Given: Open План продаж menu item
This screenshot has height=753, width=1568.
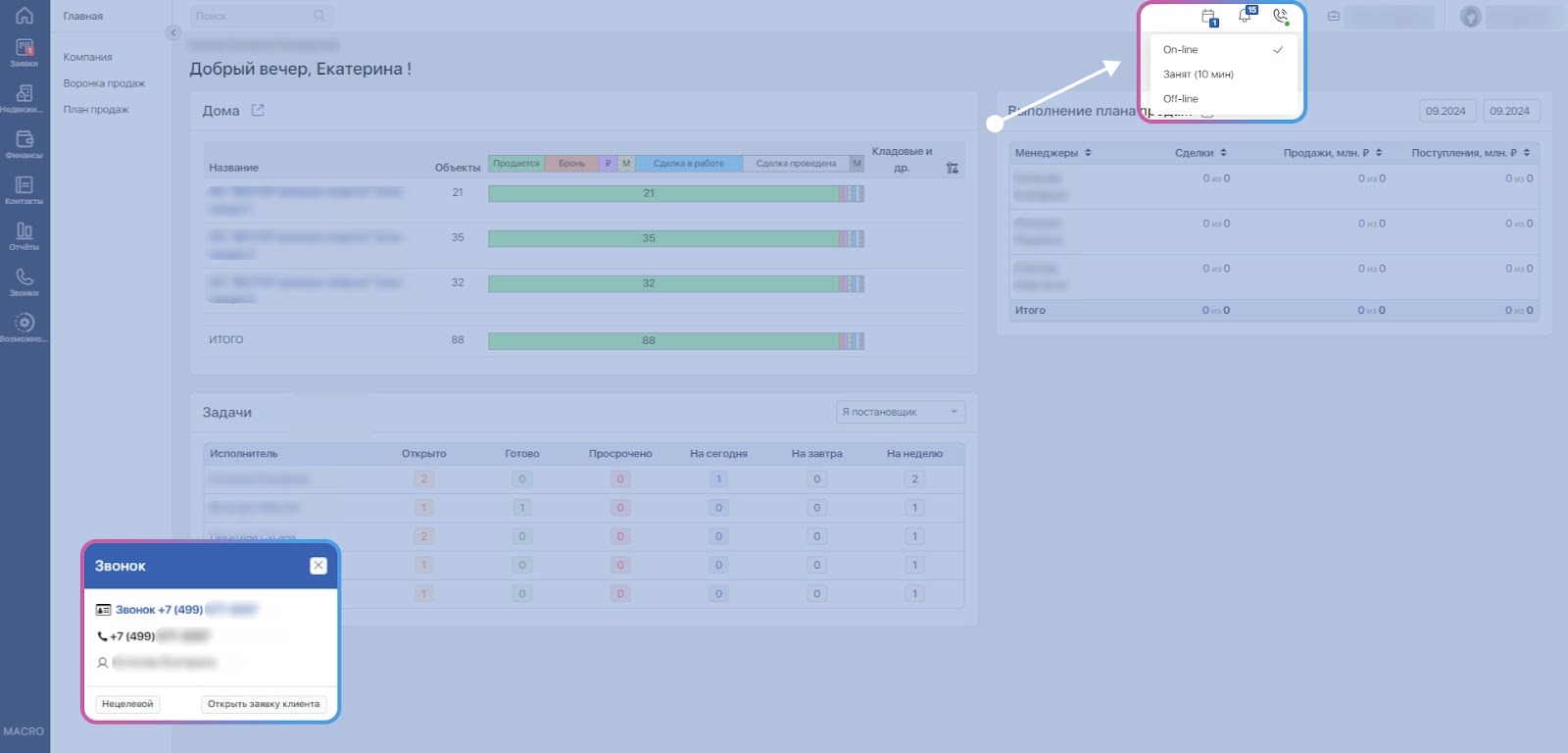Looking at the screenshot, I should 96,110.
